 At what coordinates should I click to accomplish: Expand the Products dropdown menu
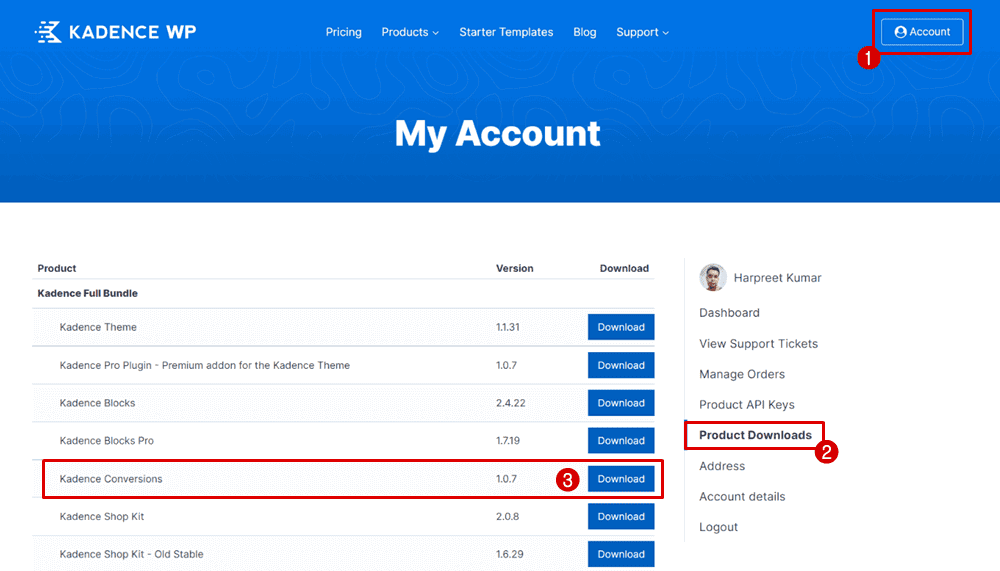410,32
